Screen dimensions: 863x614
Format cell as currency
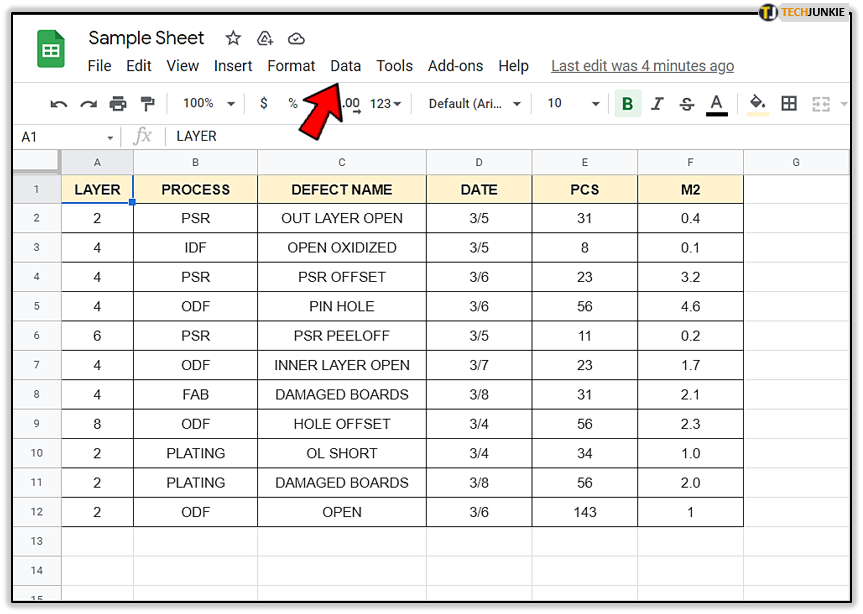click(x=264, y=103)
